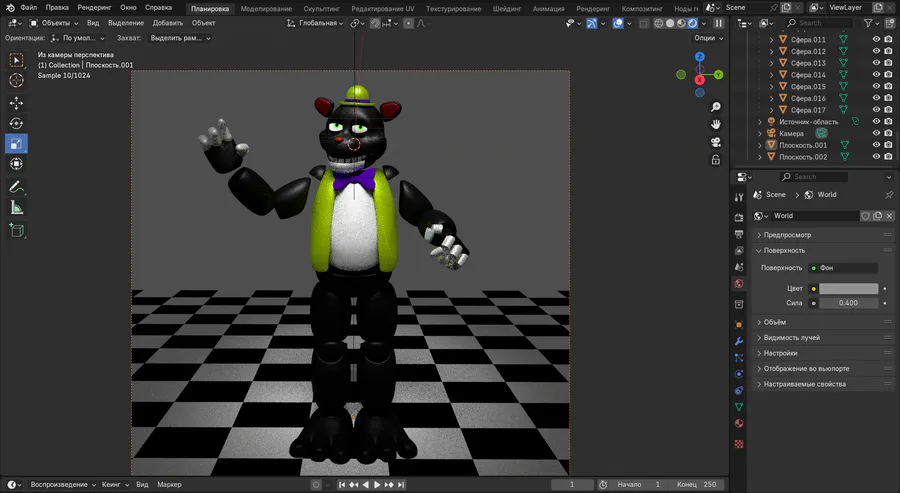Expand the Настройки panel
The width and height of the screenshot is (900, 493).
pyautogui.click(x=822, y=353)
